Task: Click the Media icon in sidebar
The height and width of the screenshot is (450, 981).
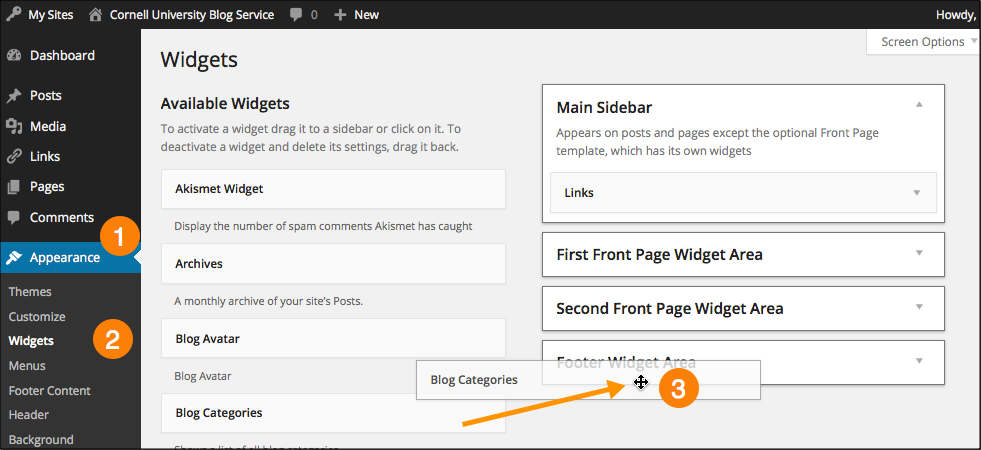Action: 14,126
